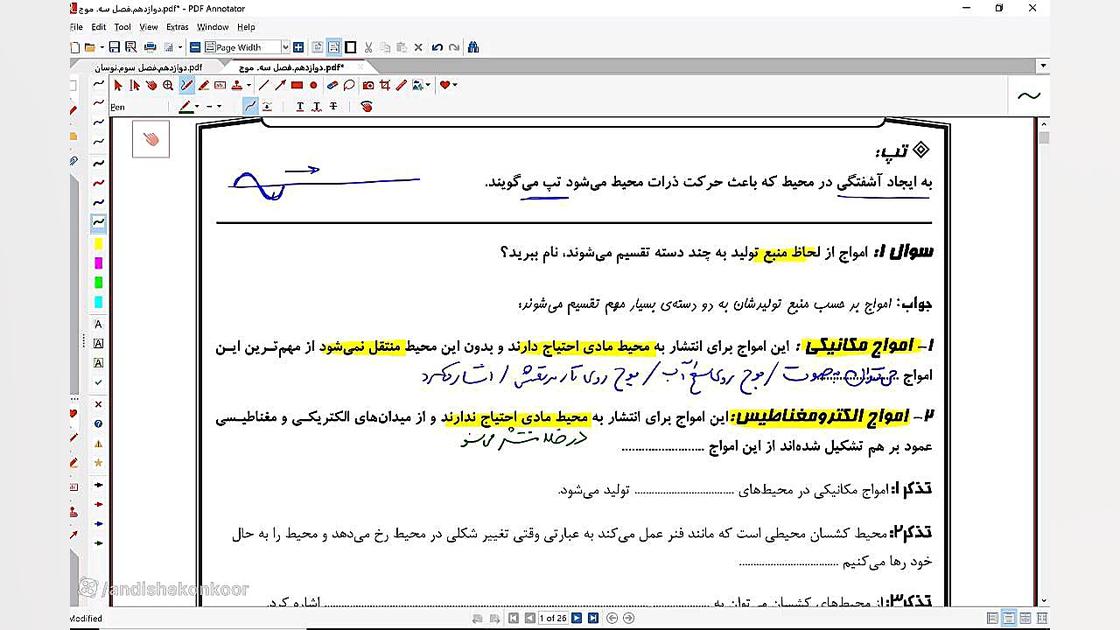This screenshot has width=1120, height=630.
Task: Select two-page layout in status bar
Action: pyautogui.click(x=1026, y=618)
